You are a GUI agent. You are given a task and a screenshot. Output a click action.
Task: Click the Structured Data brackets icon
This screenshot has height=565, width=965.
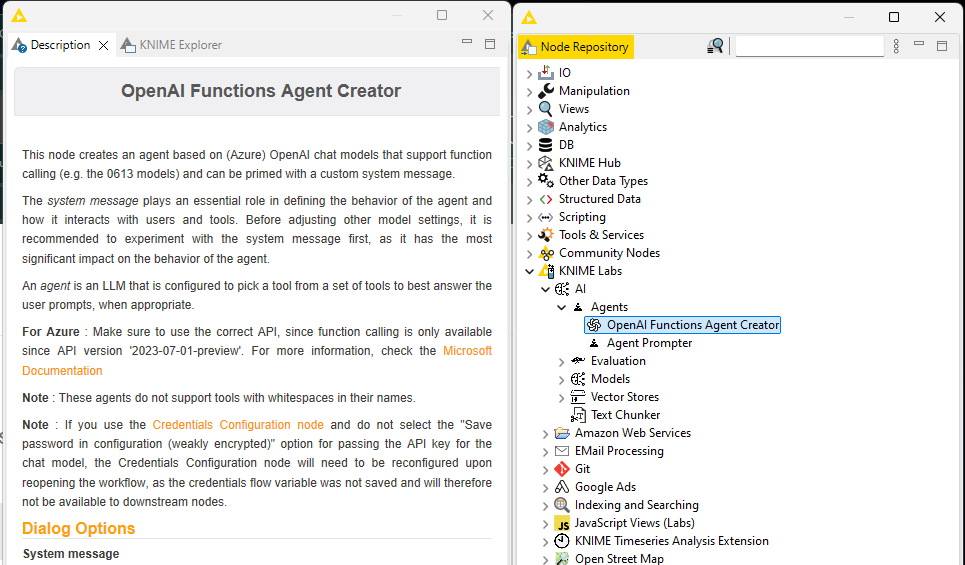point(546,199)
